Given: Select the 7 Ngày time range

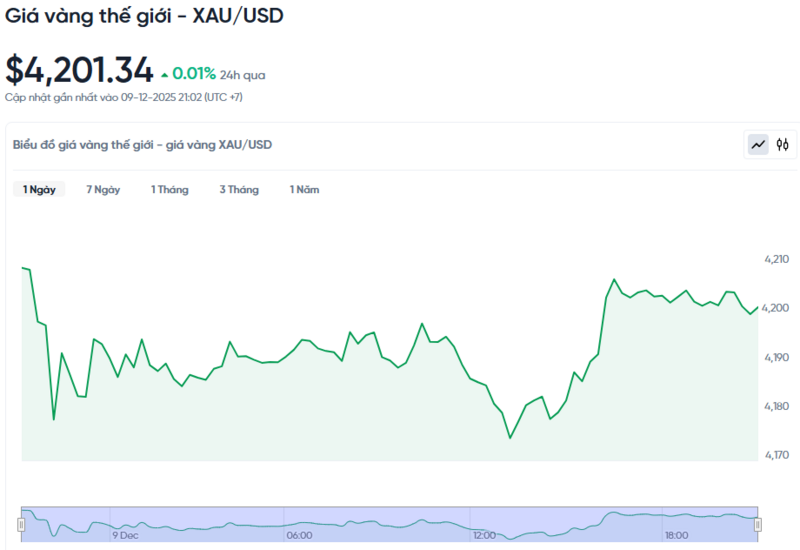Looking at the screenshot, I should point(103,189).
